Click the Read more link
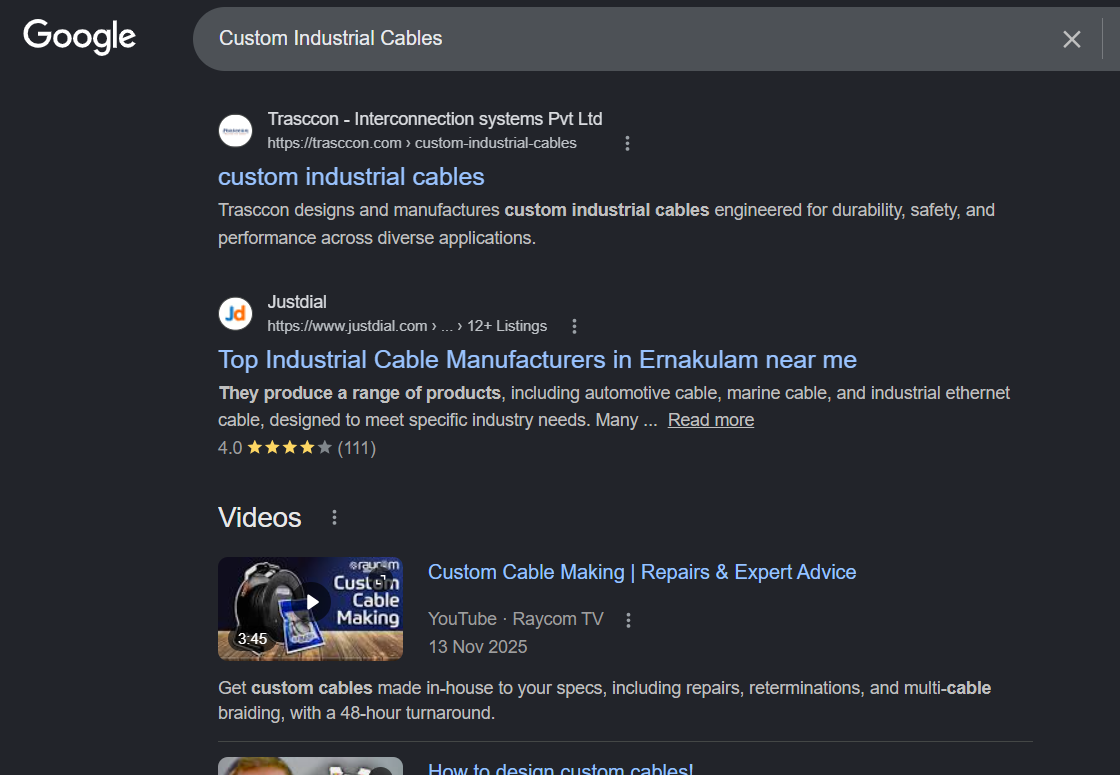 pyautogui.click(x=711, y=420)
